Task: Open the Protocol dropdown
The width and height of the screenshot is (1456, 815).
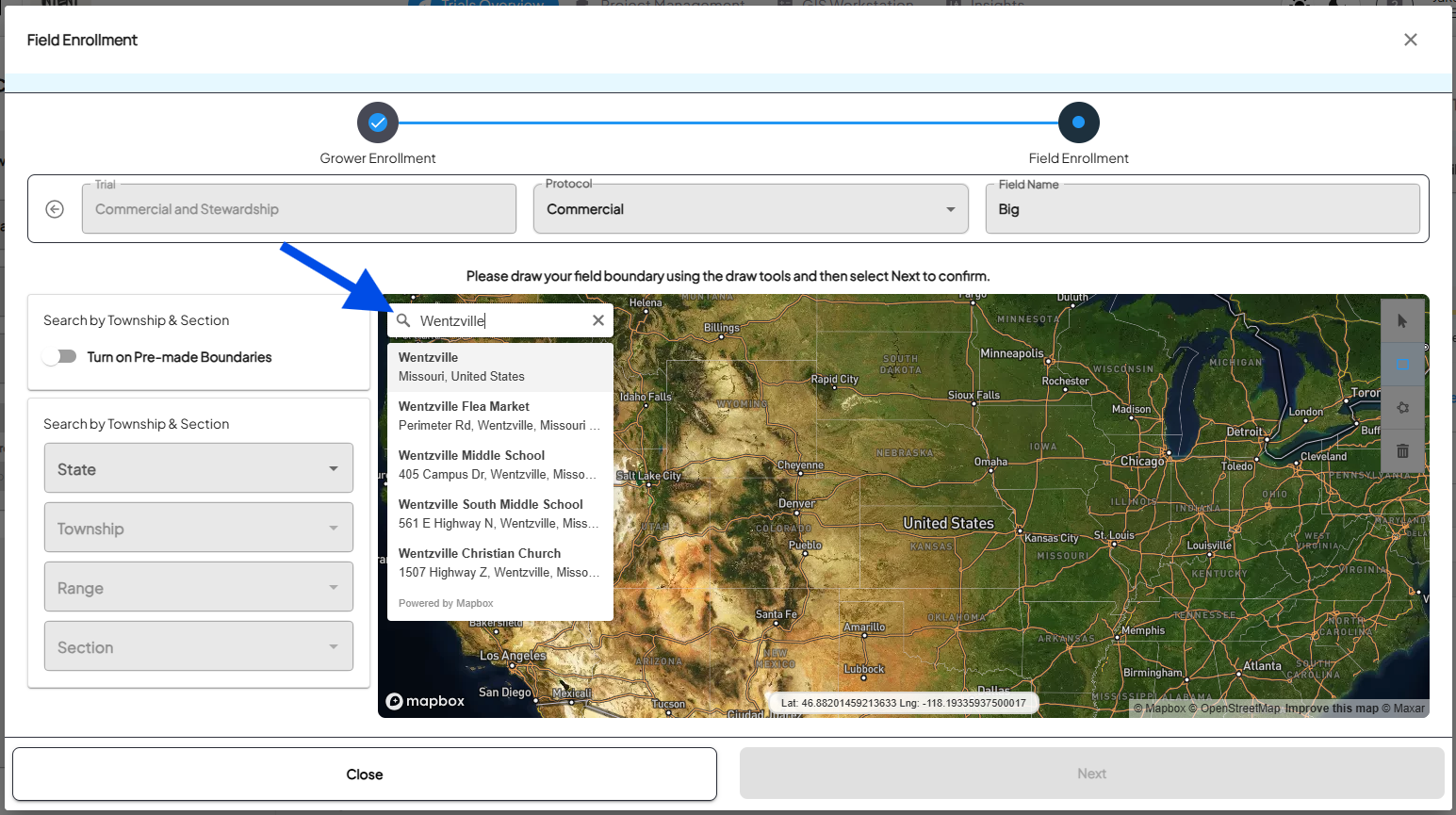Action: [750, 209]
